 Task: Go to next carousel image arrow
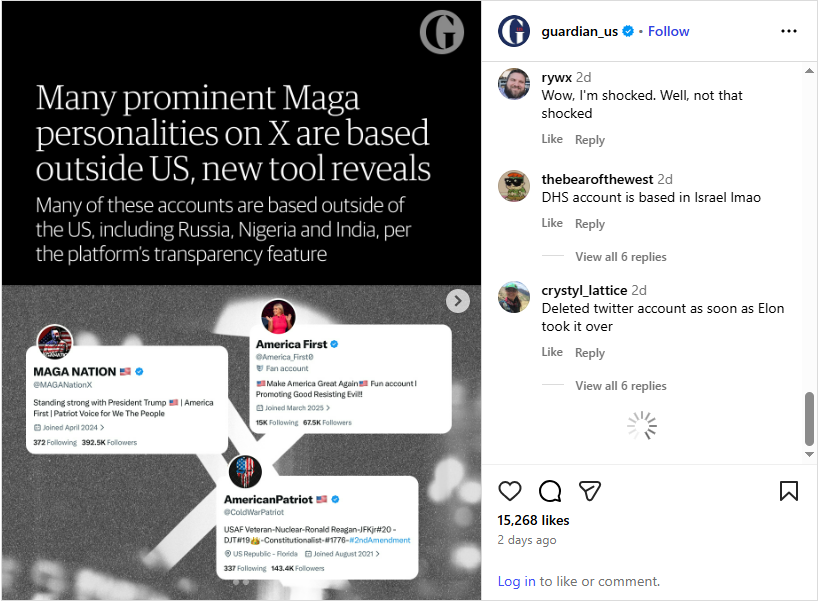tap(457, 301)
